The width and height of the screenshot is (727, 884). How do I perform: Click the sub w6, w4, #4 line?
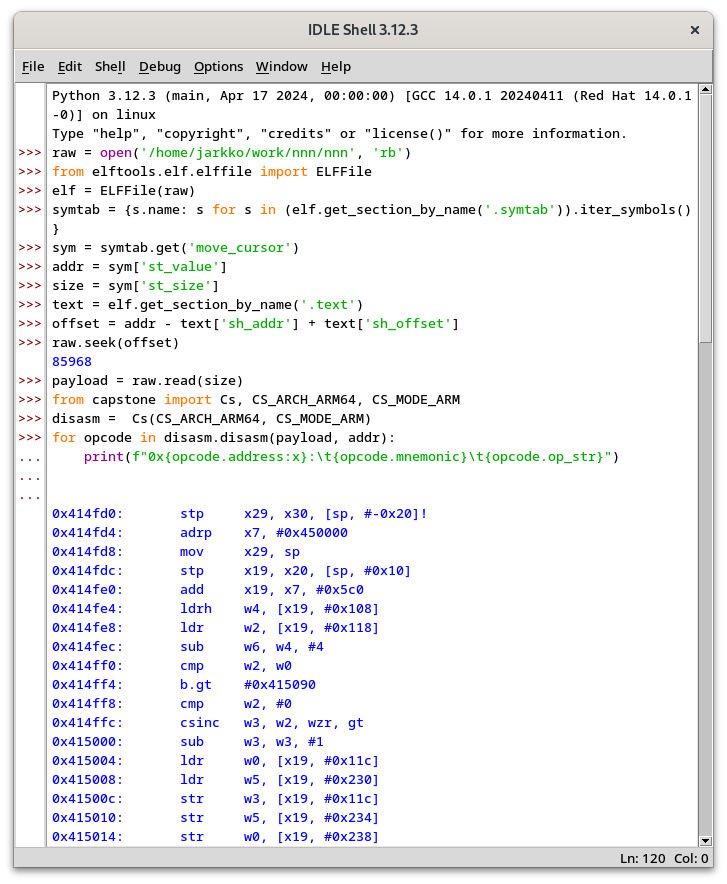[x=188, y=647]
